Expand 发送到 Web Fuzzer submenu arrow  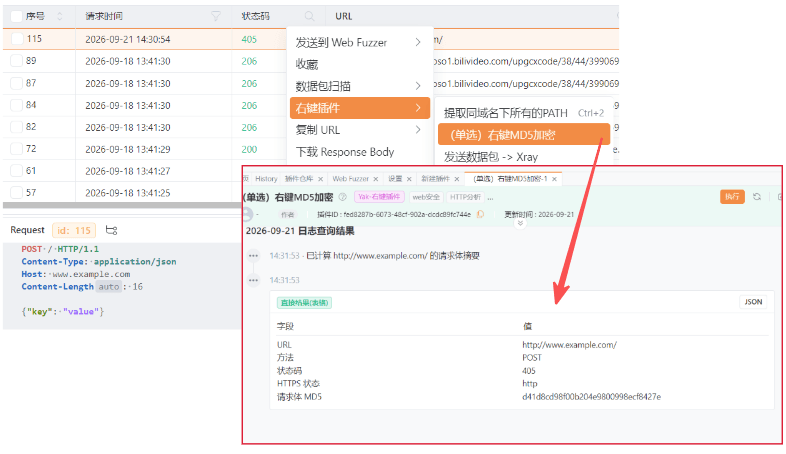coord(418,42)
